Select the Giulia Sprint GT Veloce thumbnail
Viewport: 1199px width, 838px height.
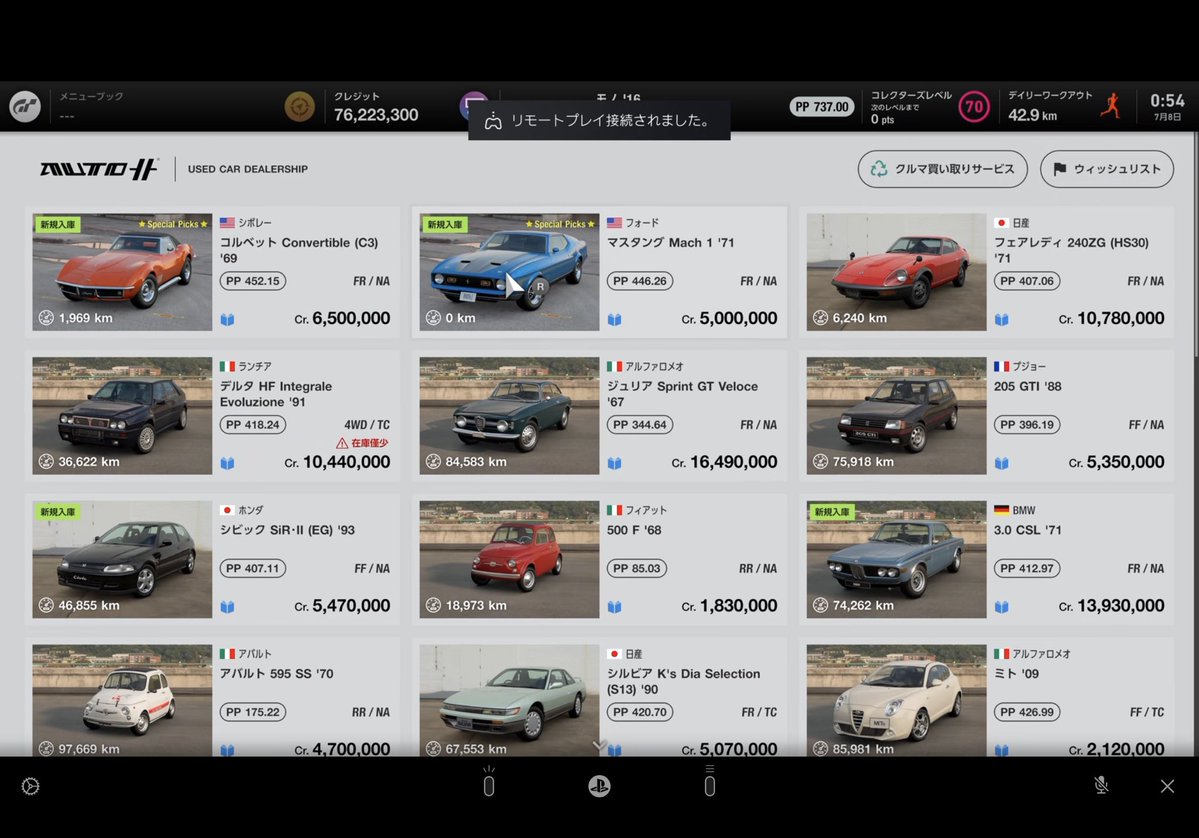509,416
